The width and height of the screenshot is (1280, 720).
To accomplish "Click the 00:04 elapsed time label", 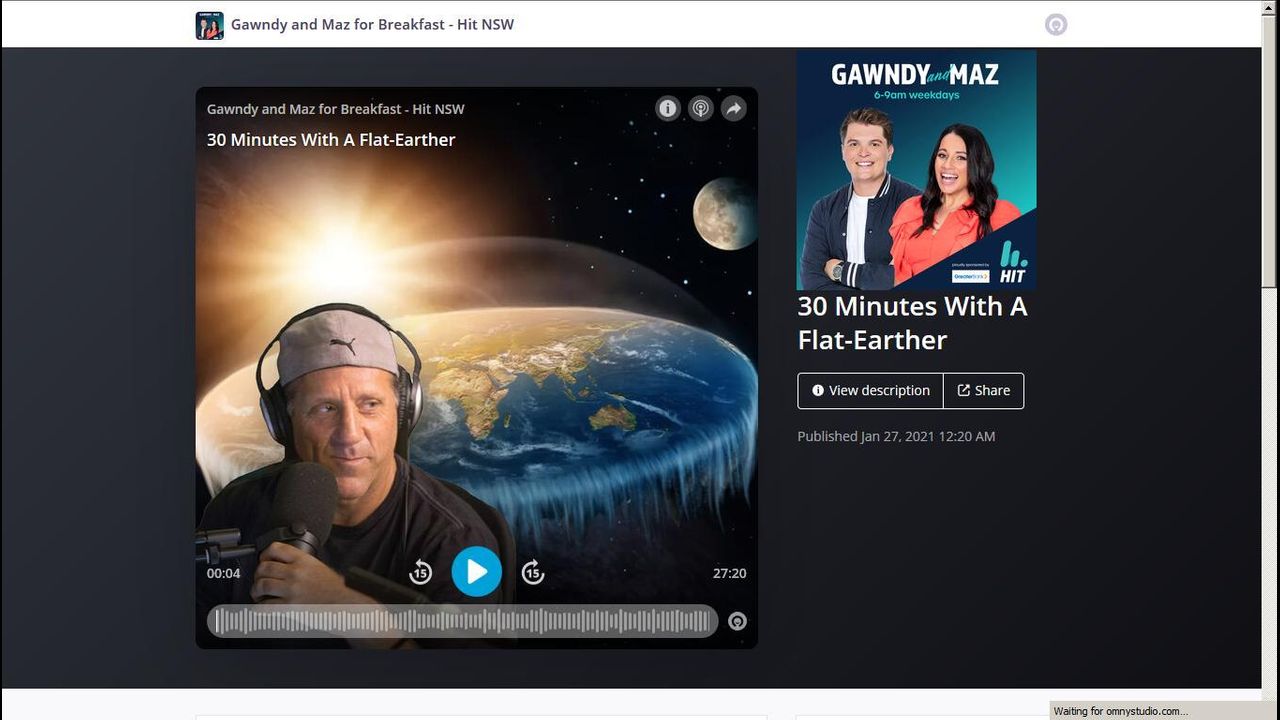I will point(223,573).
